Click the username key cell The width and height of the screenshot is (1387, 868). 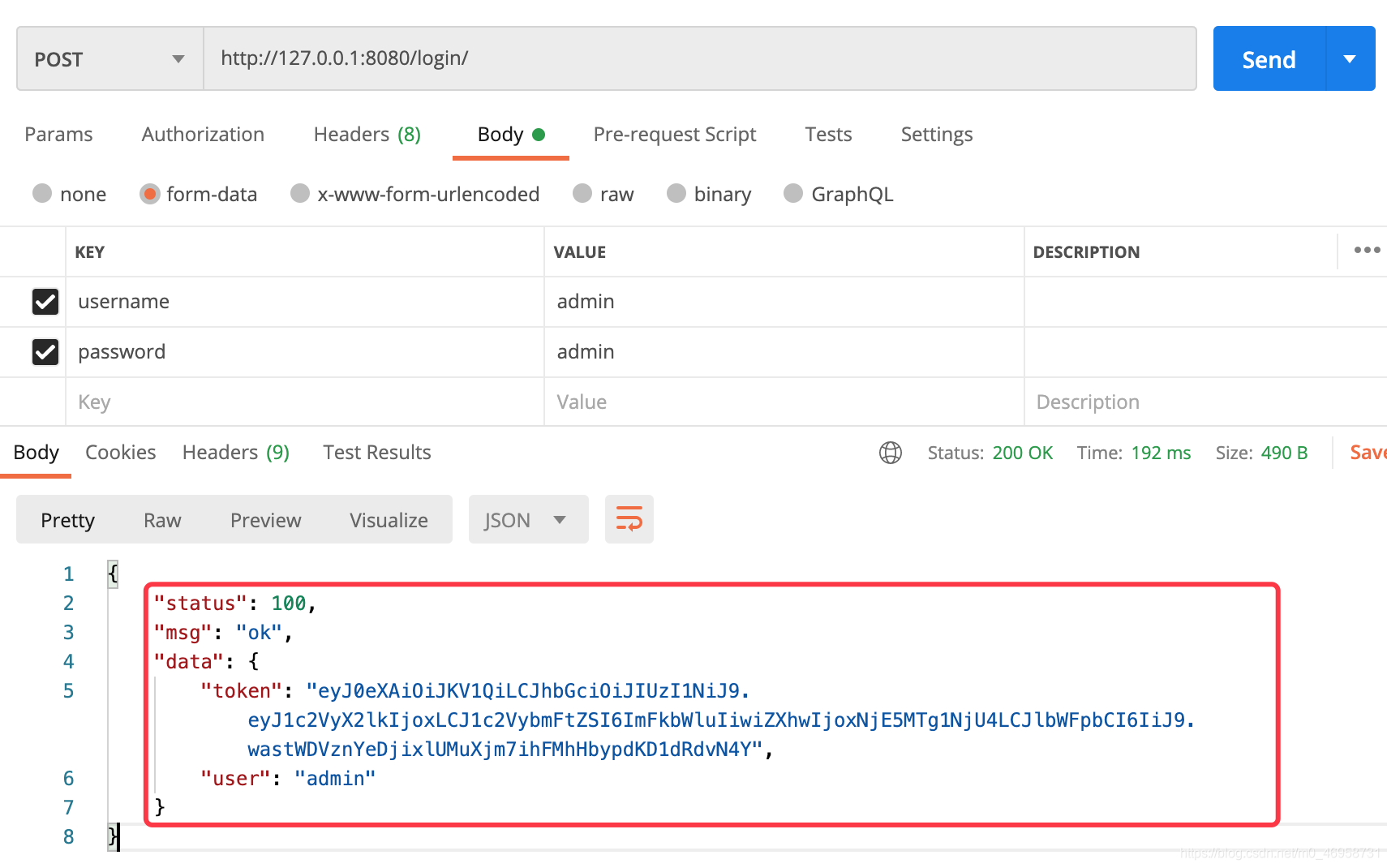point(305,302)
